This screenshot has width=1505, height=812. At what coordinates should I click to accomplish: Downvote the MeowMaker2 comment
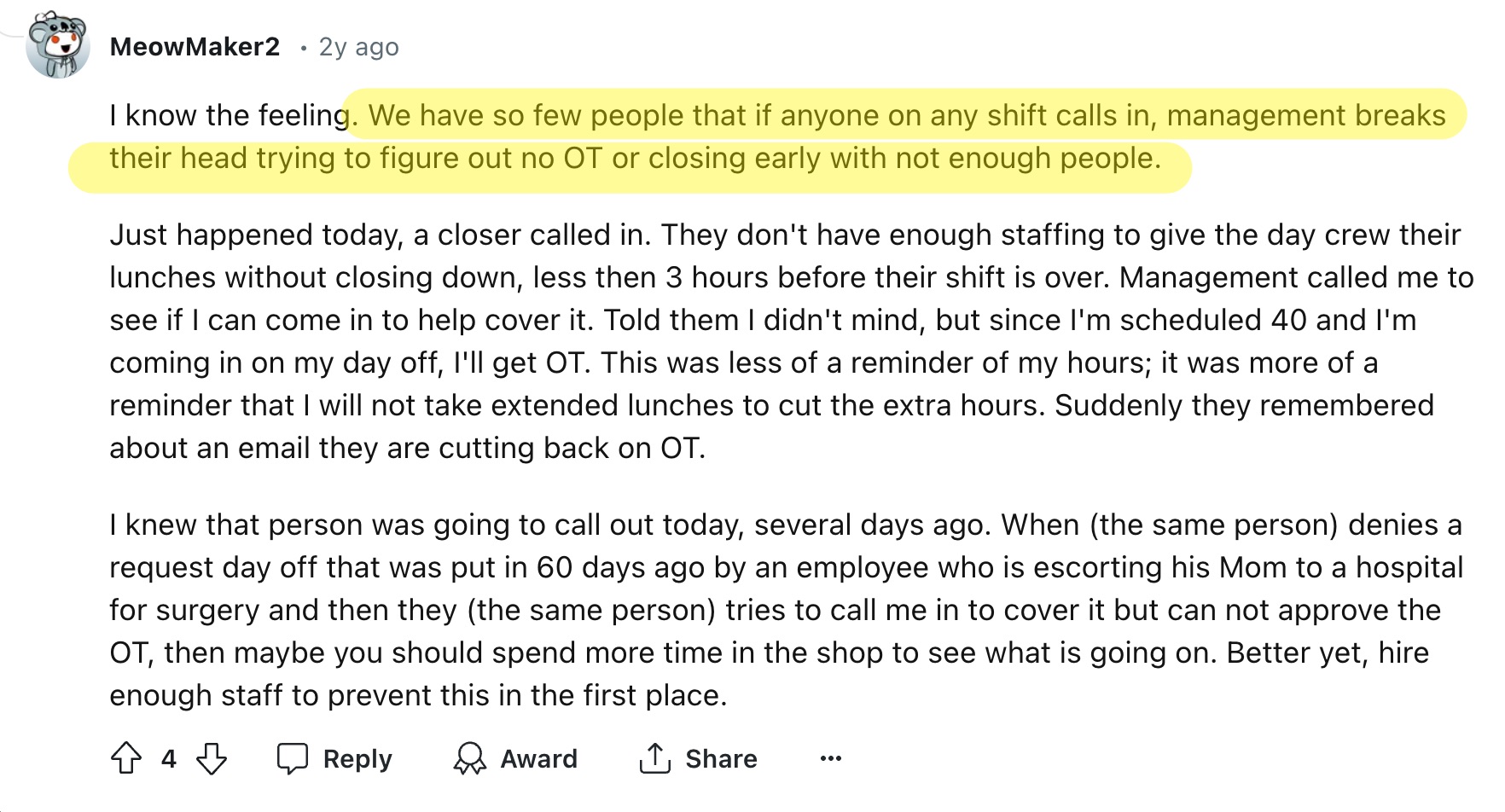212,758
